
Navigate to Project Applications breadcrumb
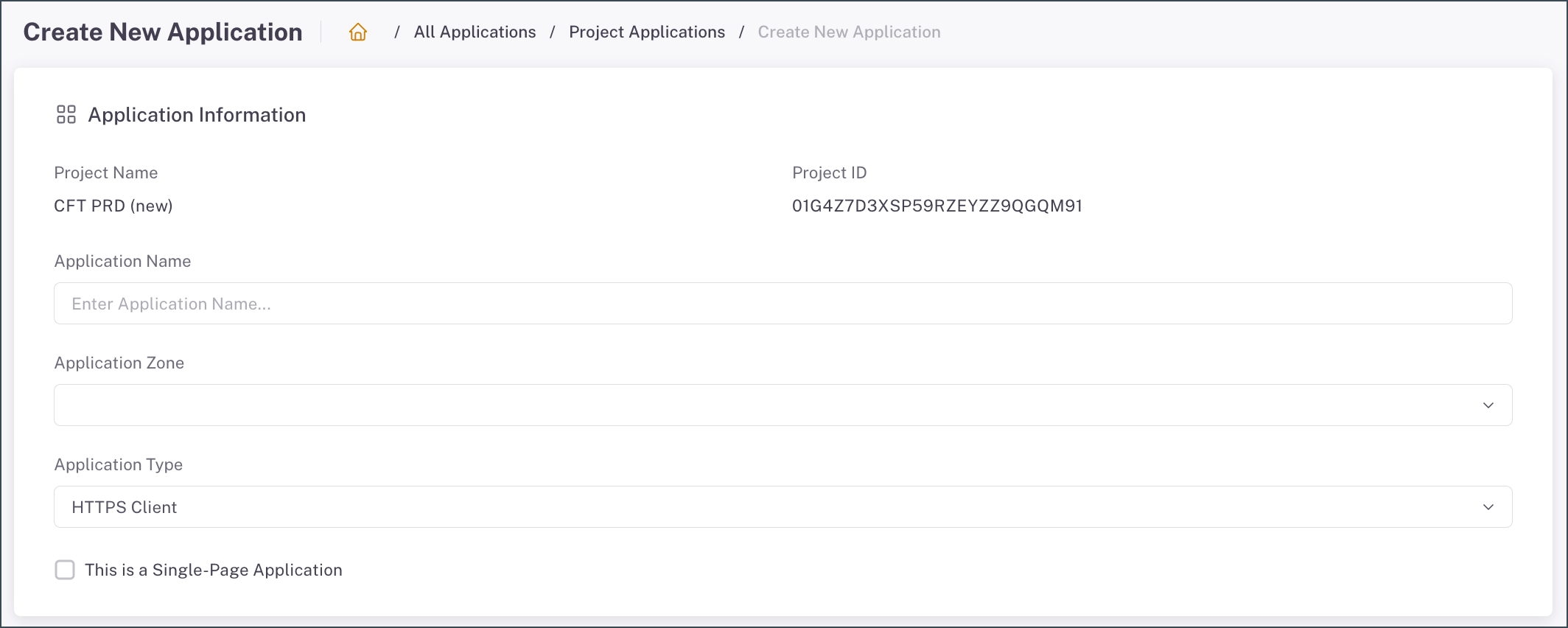[x=647, y=32]
